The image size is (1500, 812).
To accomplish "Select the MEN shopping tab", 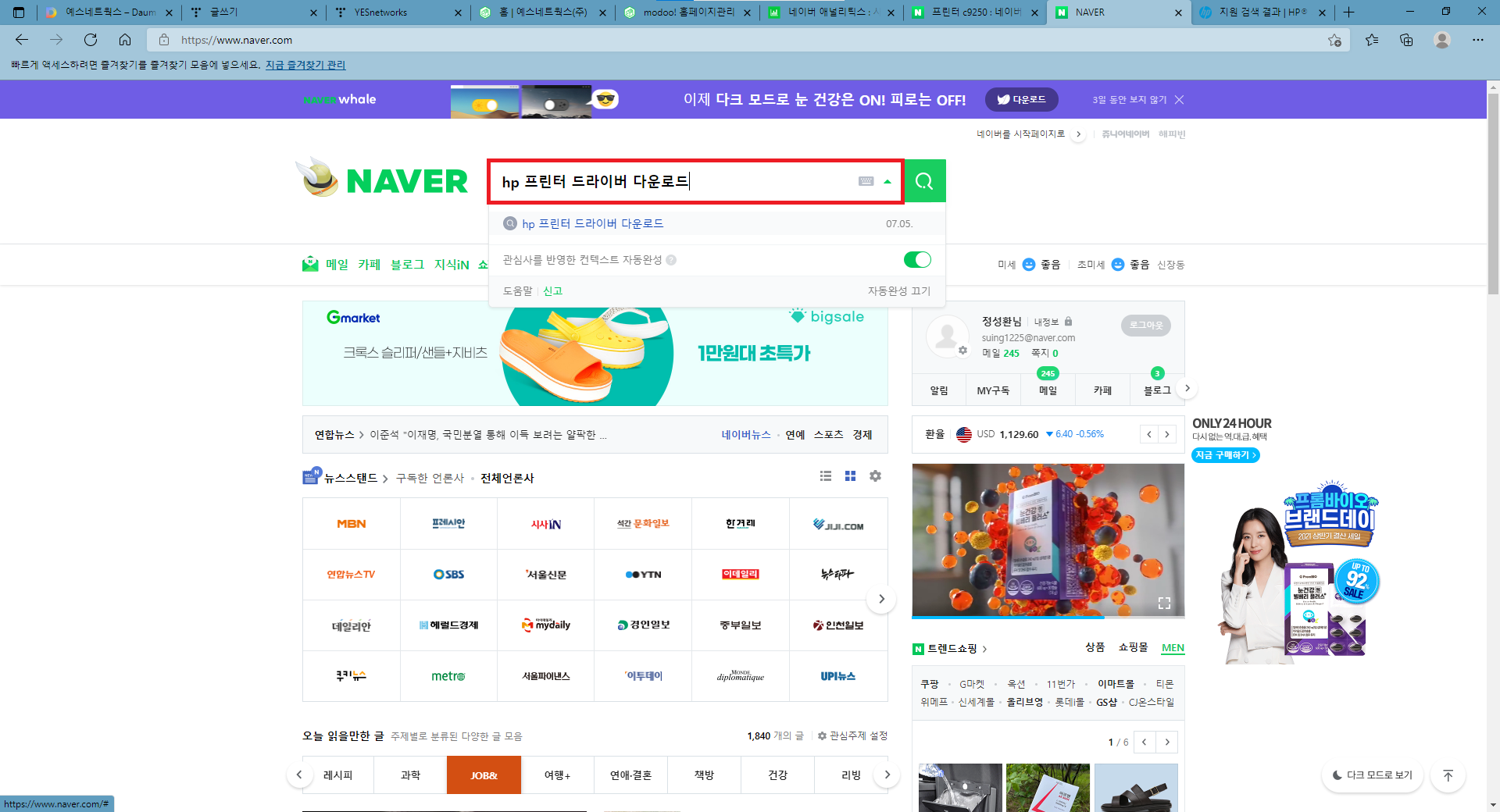I will pos(1173,648).
